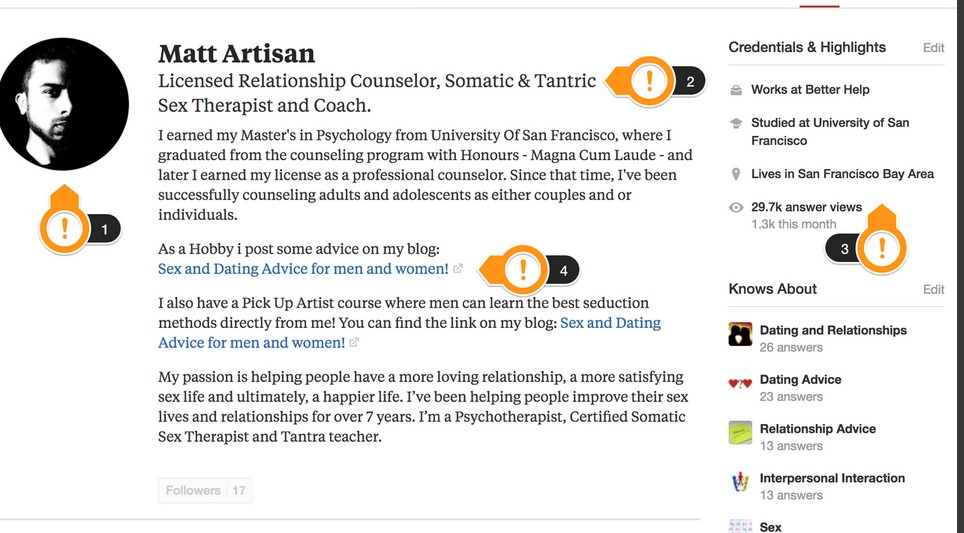The image size is (964, 533).
Task: Open the Dating and Relationships topic
Action: (833, 330)
